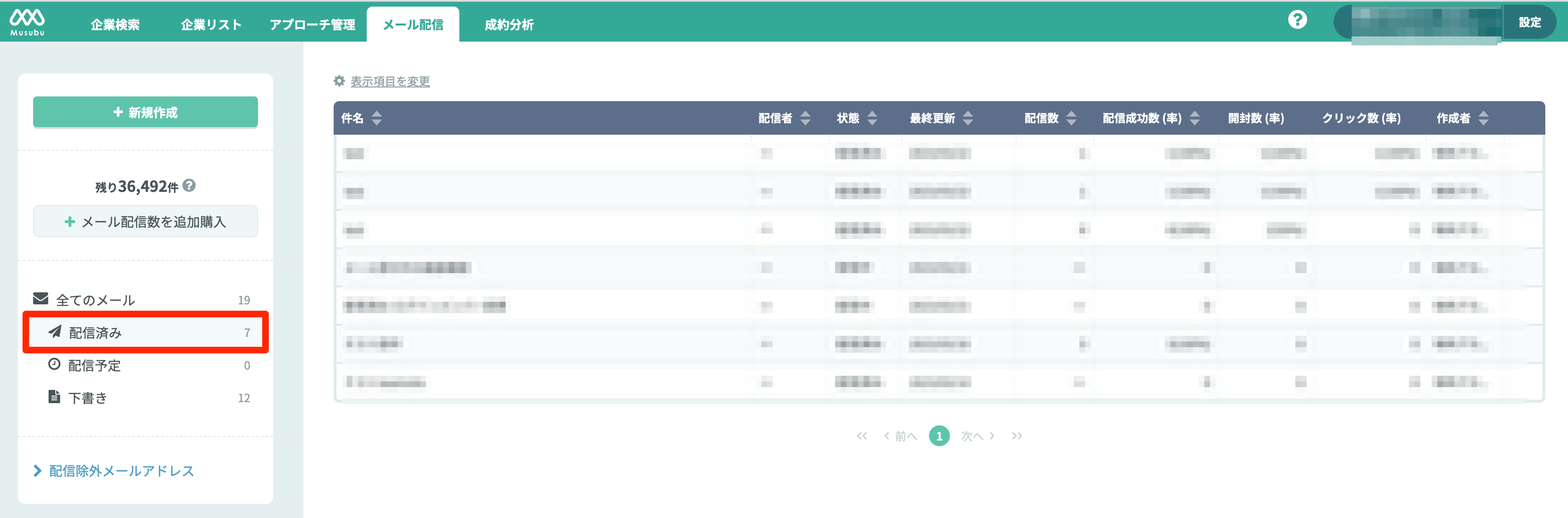
Task: Select page 1 in pagination
Action: pyautogui.click(x=939, y=436)
